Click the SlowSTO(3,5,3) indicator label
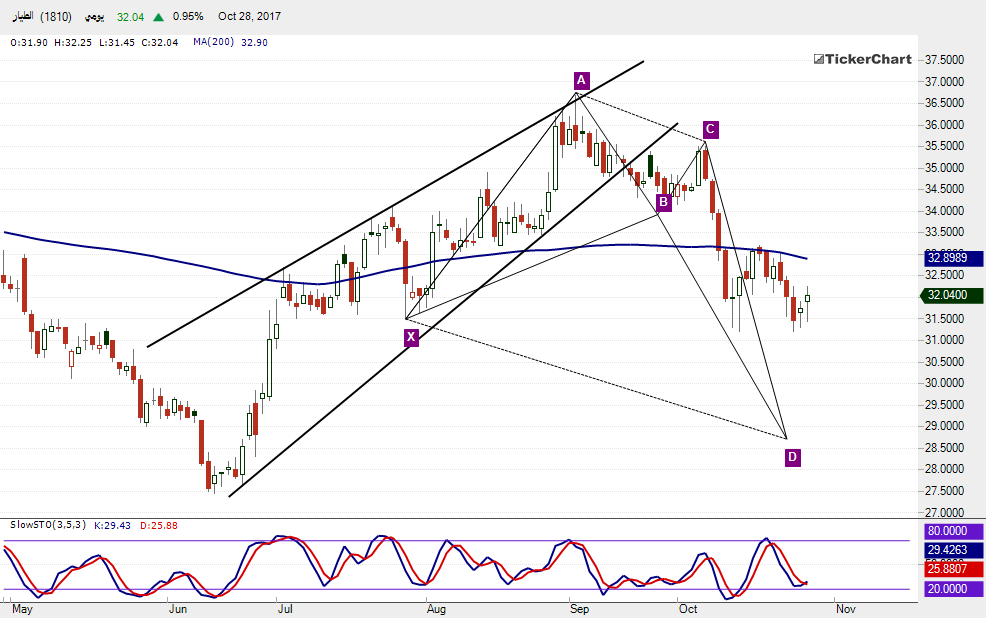 [x=48, y=524]
